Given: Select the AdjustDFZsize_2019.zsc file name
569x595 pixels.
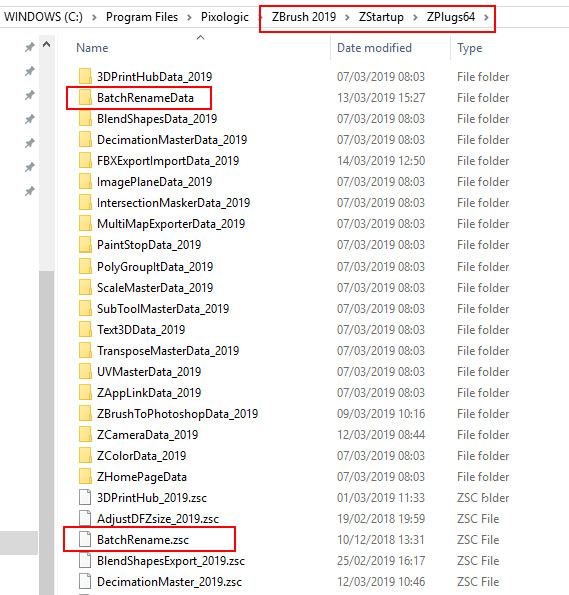Looking at the screenshot, I should pyautogui.click(x=158, y=519).
